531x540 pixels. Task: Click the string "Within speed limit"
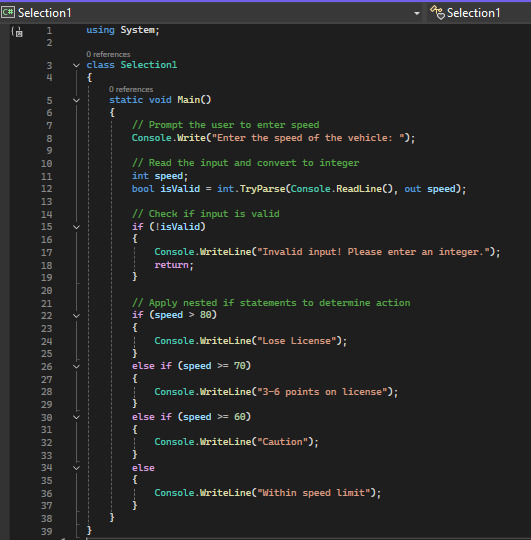[314, 492]
